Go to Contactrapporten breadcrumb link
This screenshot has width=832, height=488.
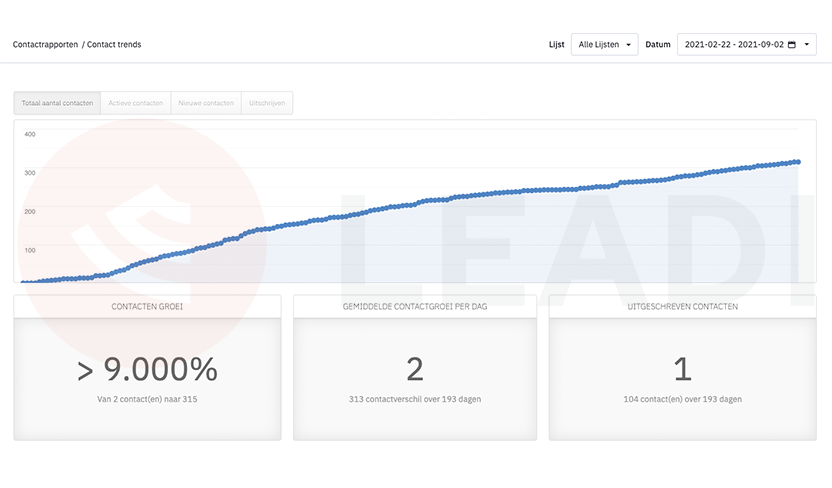45,45
